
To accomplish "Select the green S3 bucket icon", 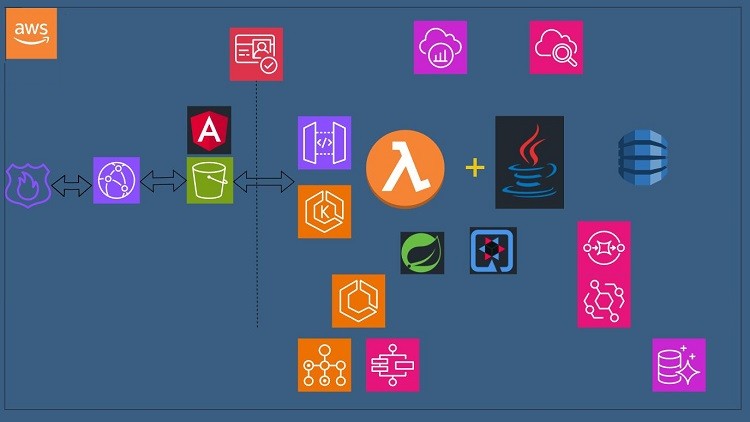I will 210,181.
